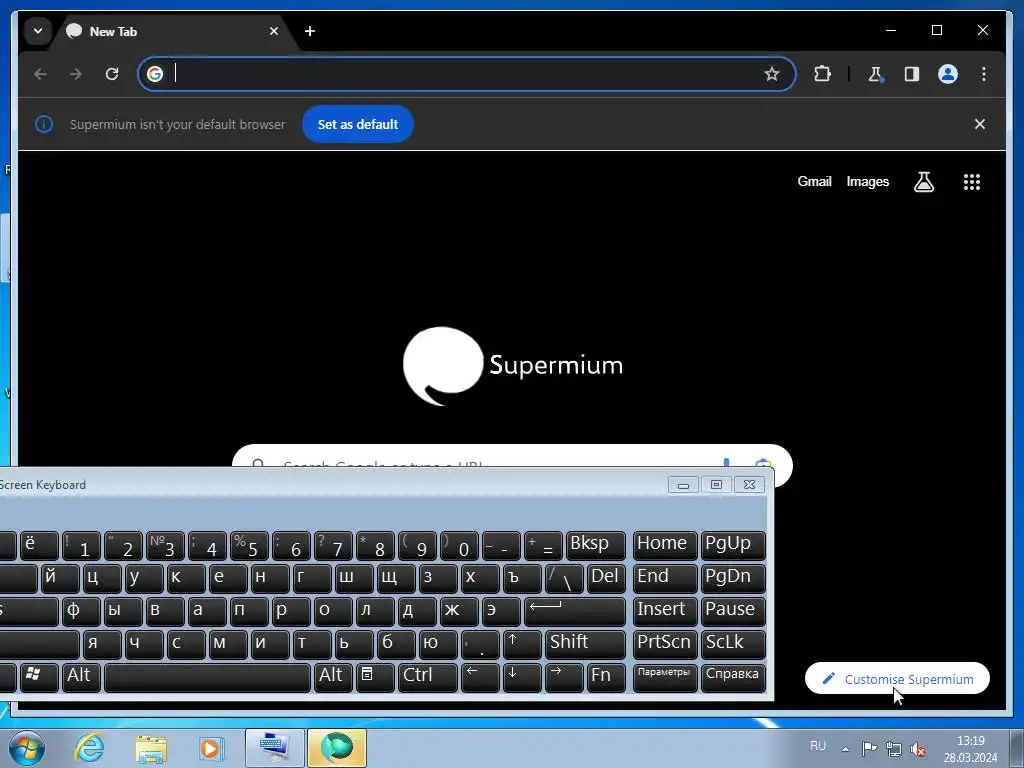Tap the up arrow key
Image resolution: width=1024 pixels, height=768 pixels.
522,644
